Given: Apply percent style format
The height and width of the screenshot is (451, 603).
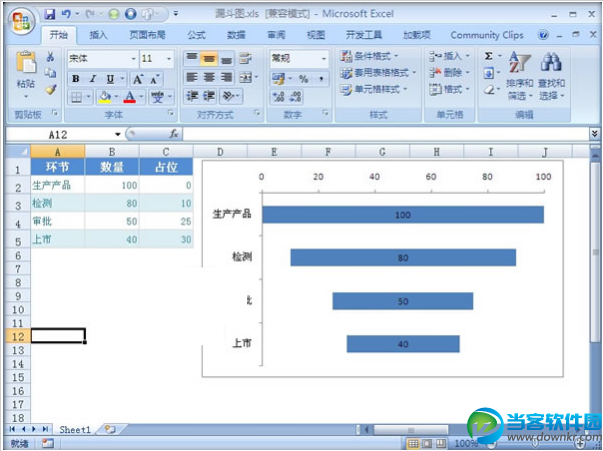Looking at the screenshot, I should point(304,79).
